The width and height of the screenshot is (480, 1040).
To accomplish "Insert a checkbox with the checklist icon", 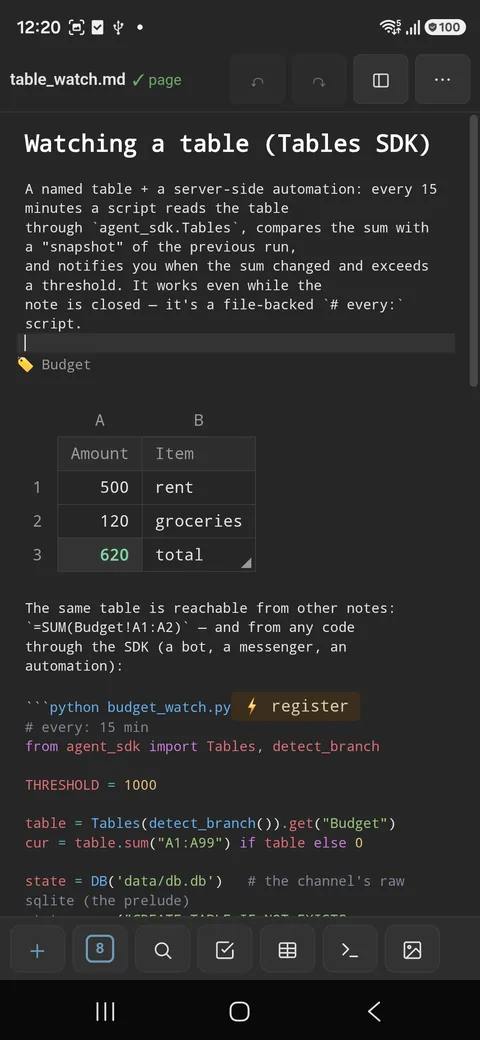I will click(225, 949).
